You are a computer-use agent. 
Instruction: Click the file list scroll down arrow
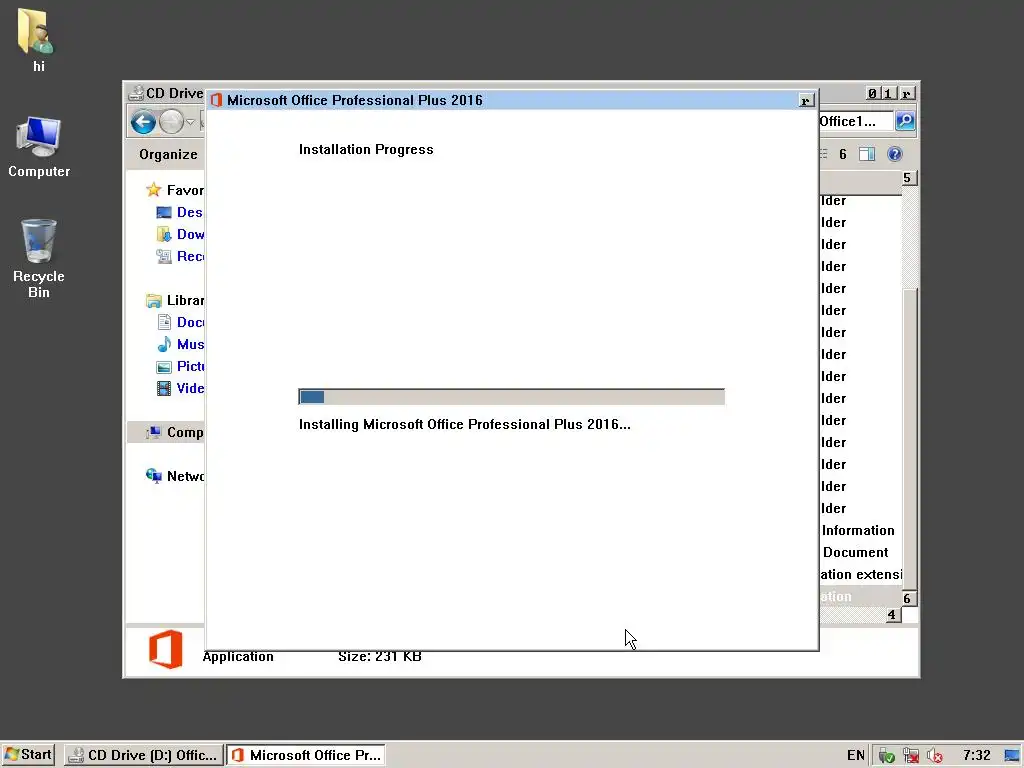click(x=908, y=598)
